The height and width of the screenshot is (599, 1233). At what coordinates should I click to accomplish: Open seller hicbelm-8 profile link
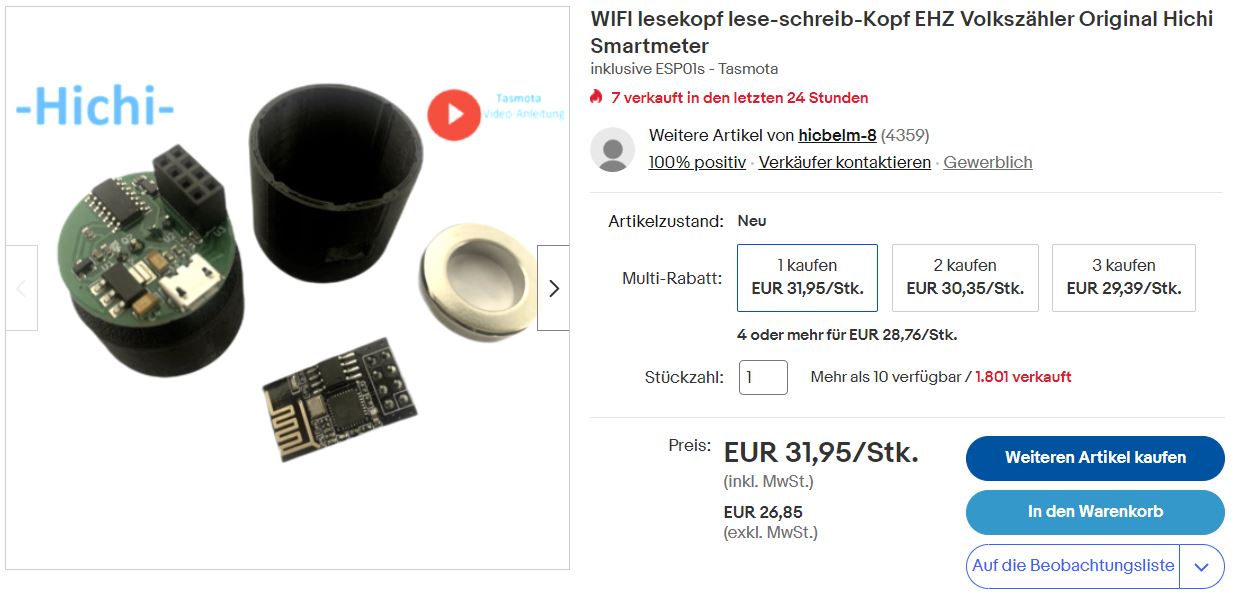[x=837, y=135]
